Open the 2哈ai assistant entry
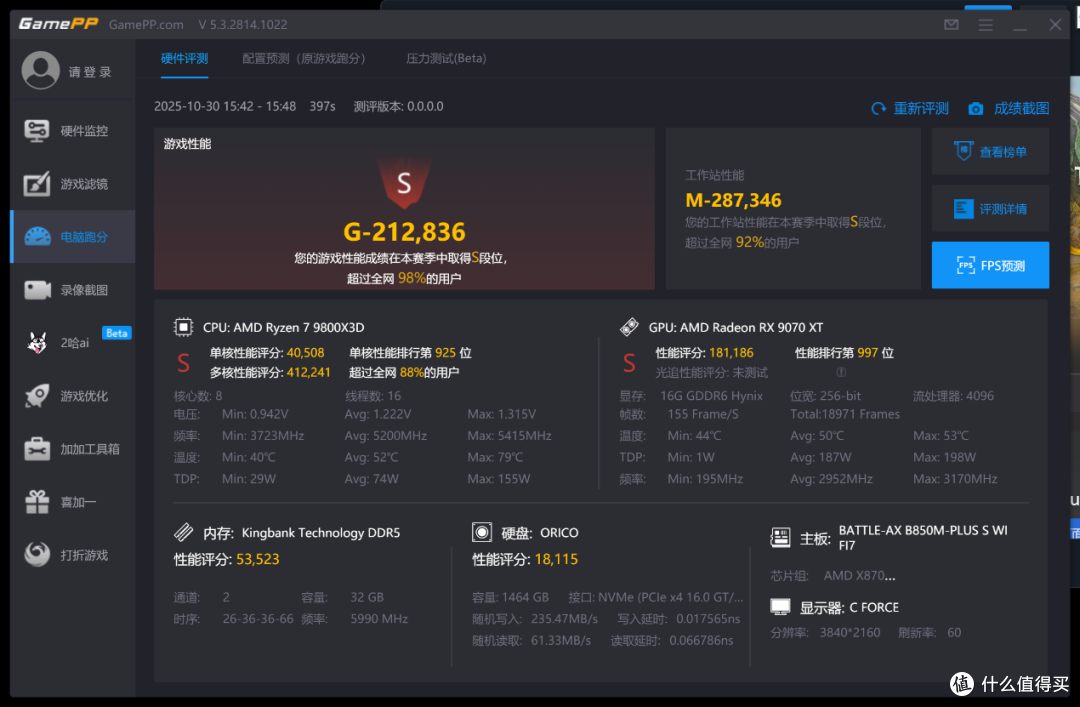 pyautogui.click(x=73, y=342)
